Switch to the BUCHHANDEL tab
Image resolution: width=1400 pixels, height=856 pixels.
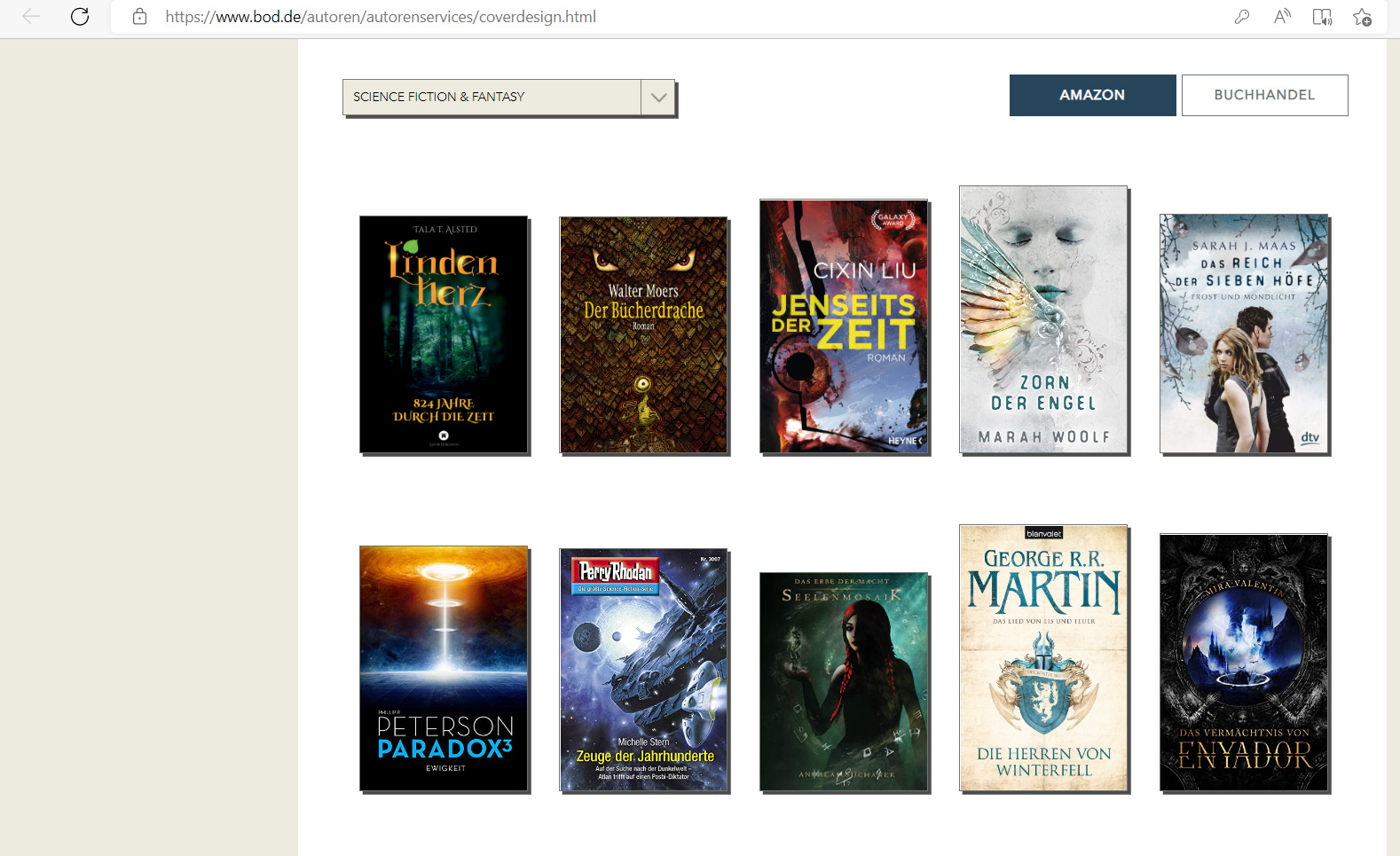pyautogui.click(x=1264, y=95)
